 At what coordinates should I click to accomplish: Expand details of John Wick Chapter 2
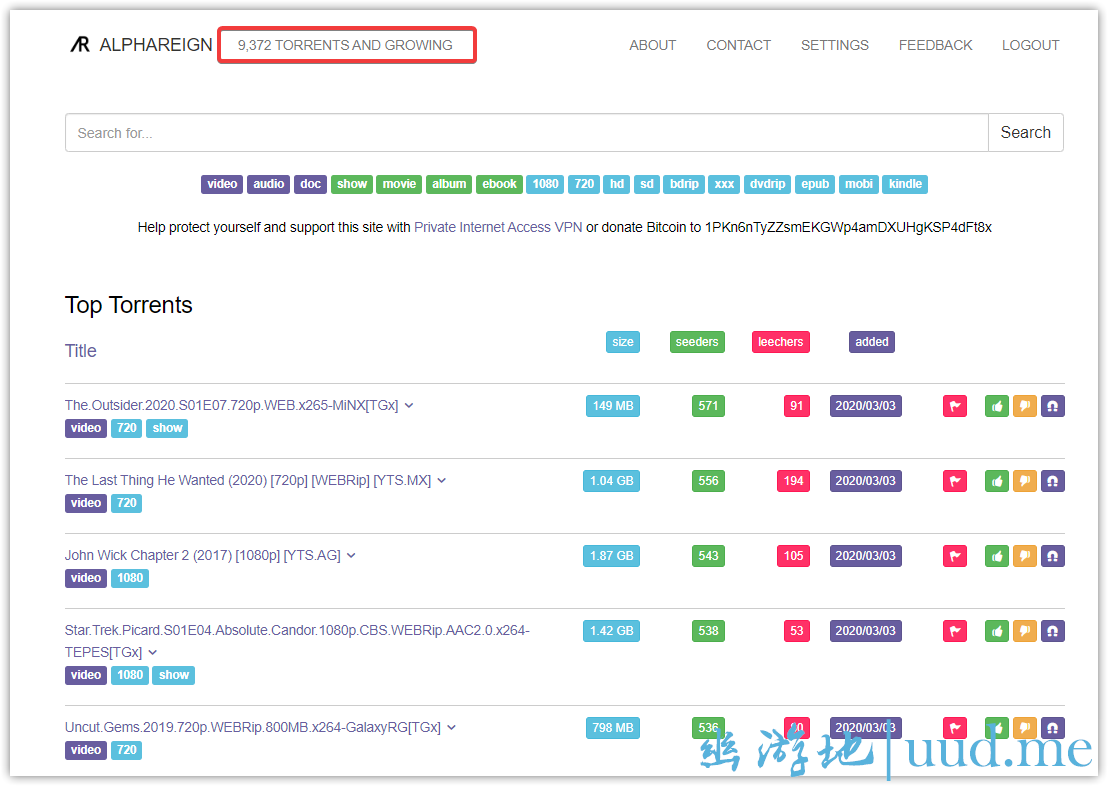click(351, 556)
